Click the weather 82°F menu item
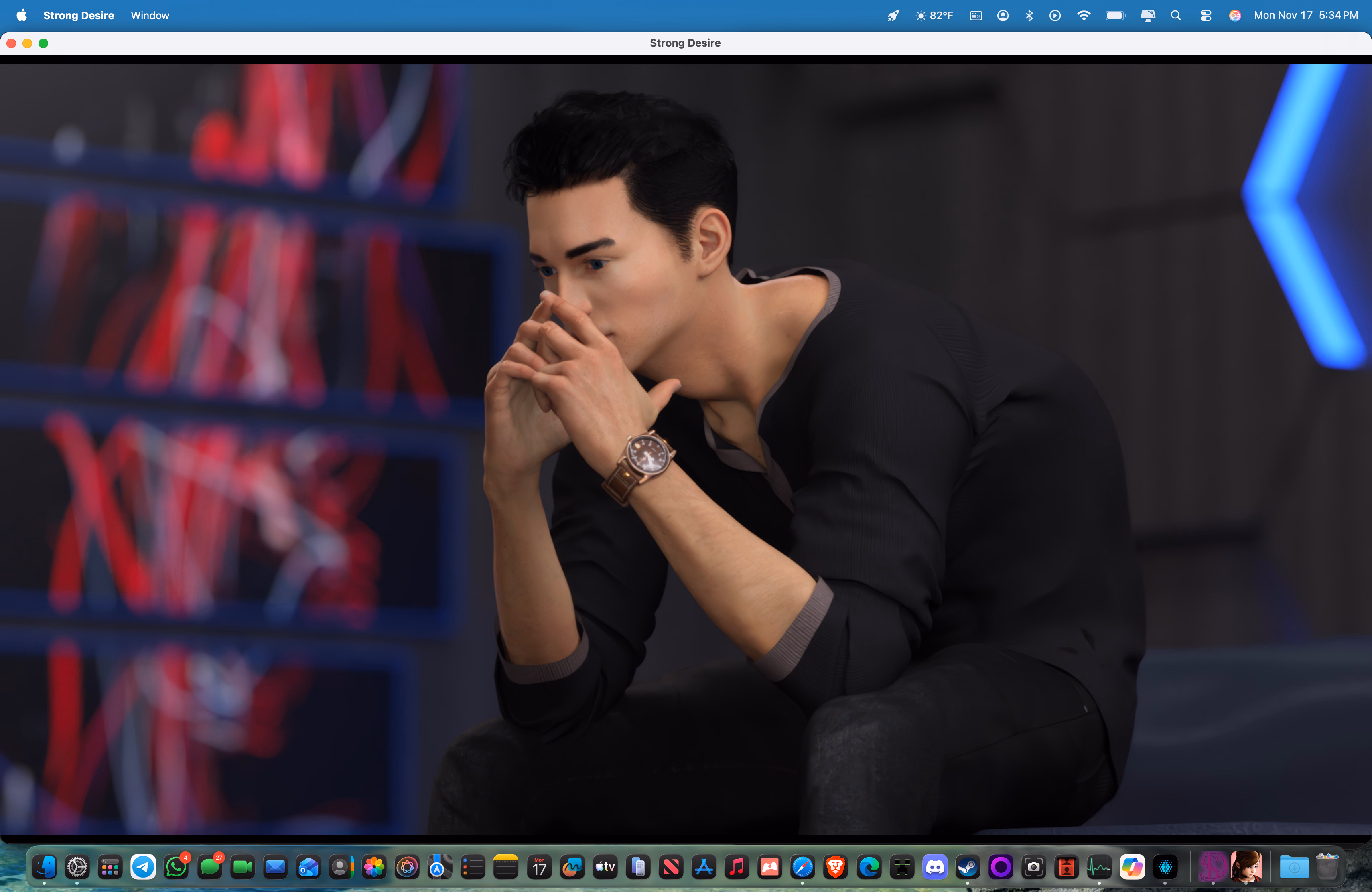 point(934,16)
